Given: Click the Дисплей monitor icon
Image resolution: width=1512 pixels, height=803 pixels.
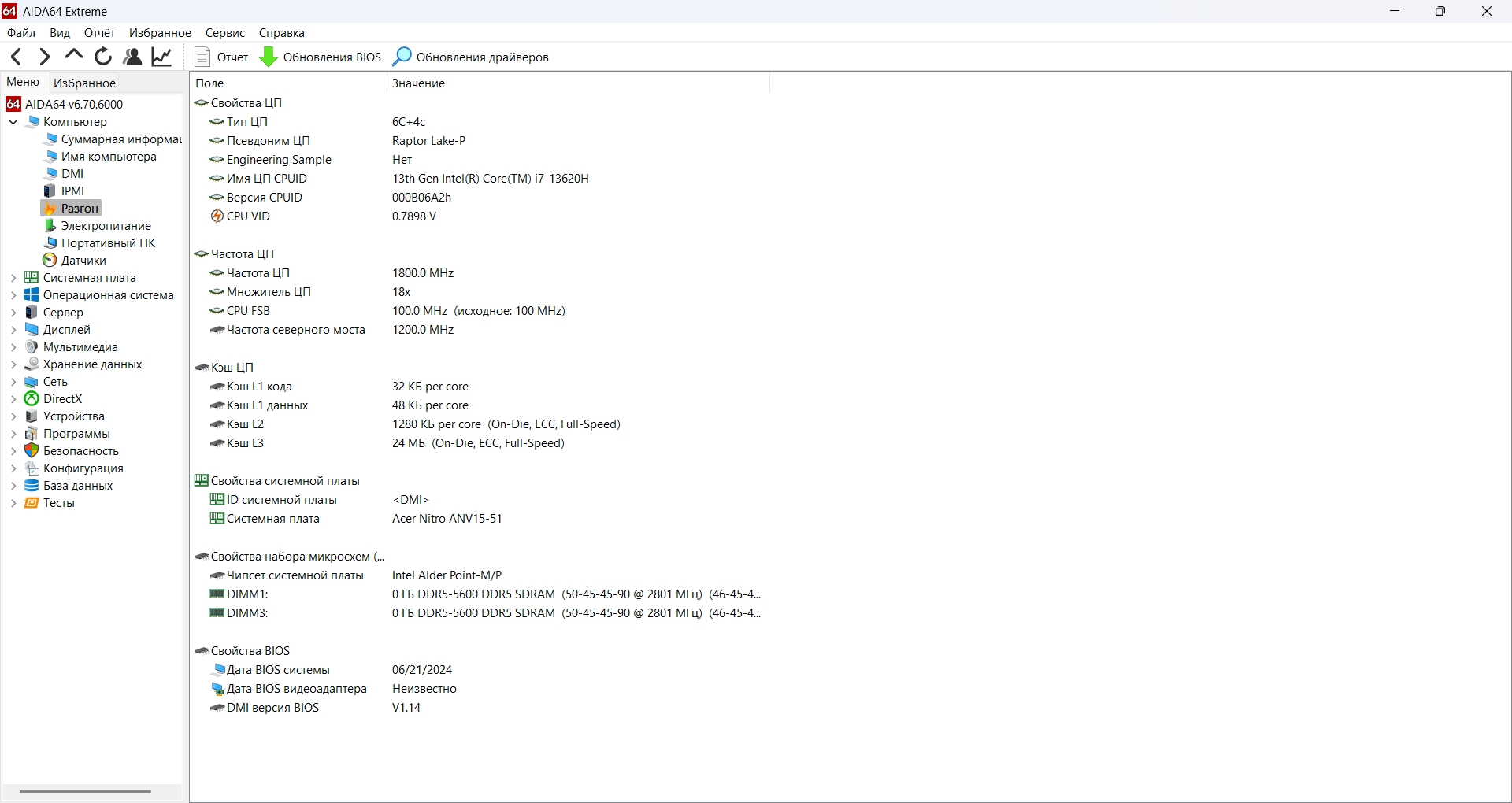Looking at the screenshot, I should [31, 330].
